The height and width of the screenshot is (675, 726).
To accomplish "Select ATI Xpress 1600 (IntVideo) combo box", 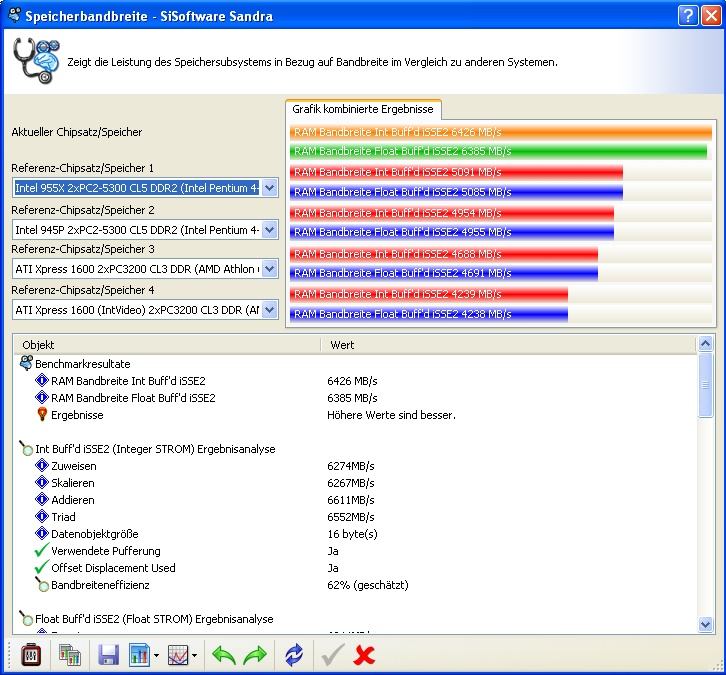I will [145, 310].
